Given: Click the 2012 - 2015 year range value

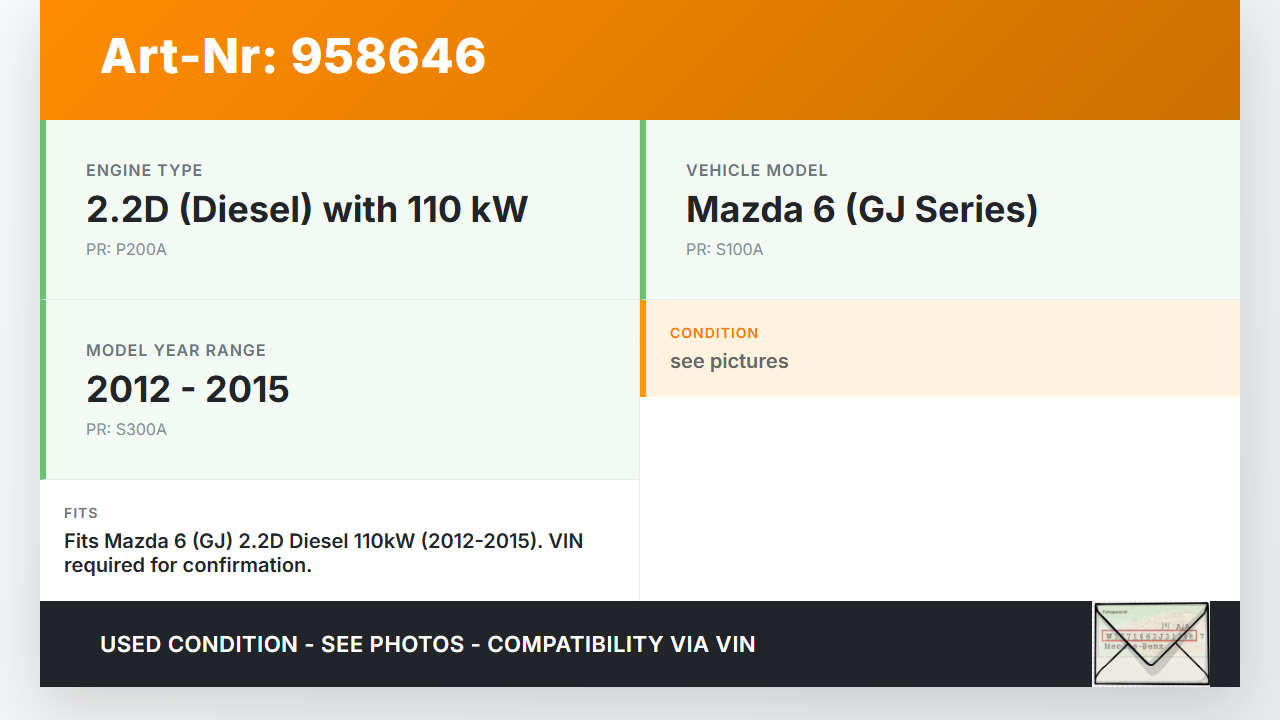Looking at the screenshot, I should (188, 390).
